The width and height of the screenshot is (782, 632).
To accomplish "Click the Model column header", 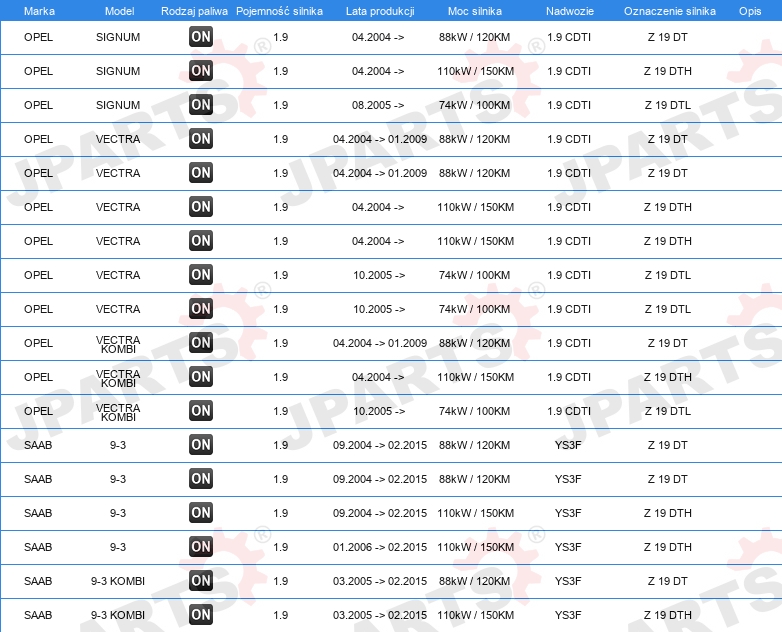I will pyautogui.click(x=119, y=11).
